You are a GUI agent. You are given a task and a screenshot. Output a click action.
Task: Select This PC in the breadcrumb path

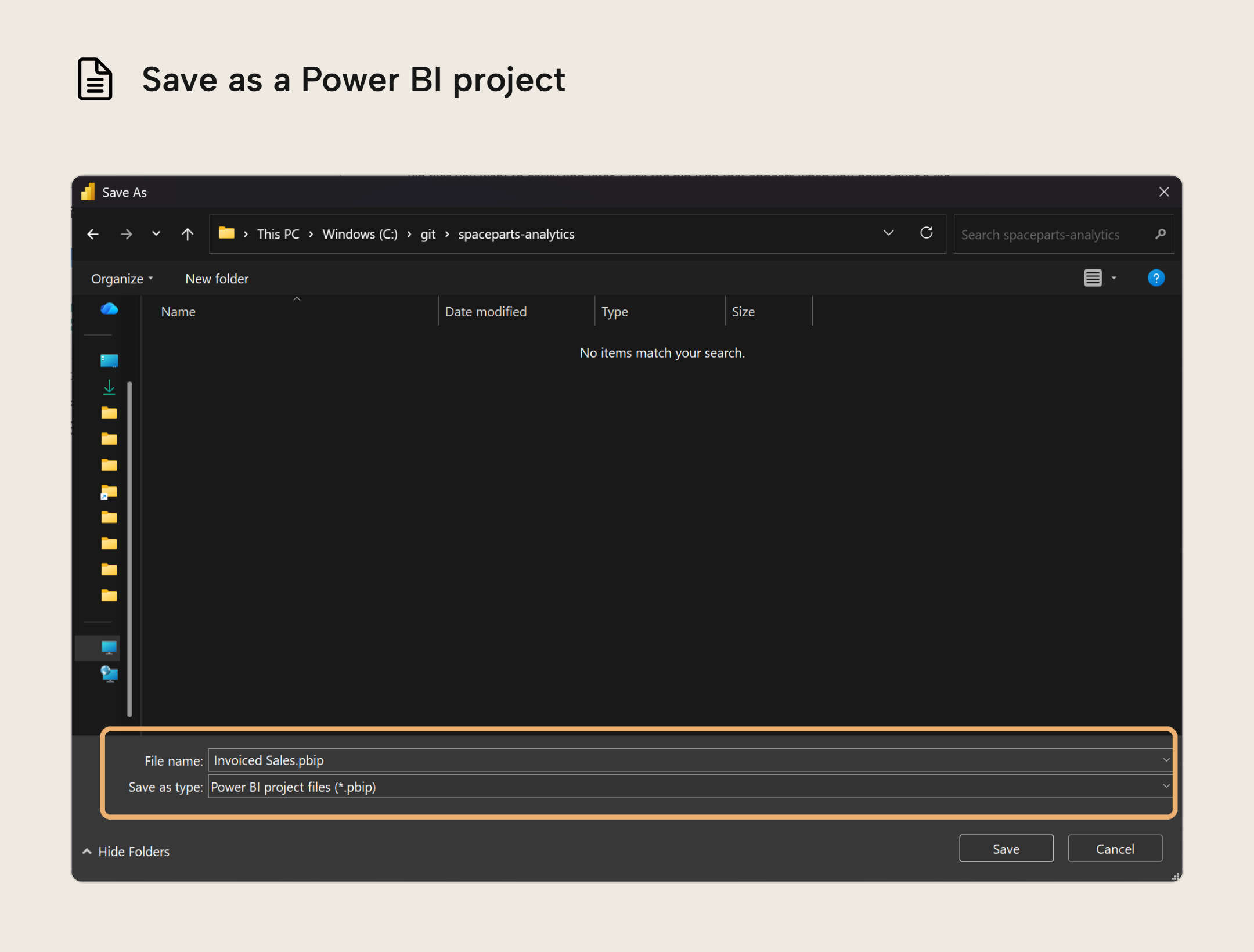(278, 234)
